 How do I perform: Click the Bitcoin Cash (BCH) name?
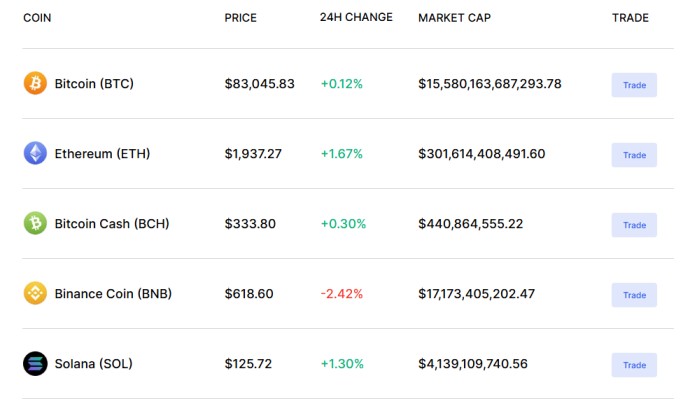(112, 224)
